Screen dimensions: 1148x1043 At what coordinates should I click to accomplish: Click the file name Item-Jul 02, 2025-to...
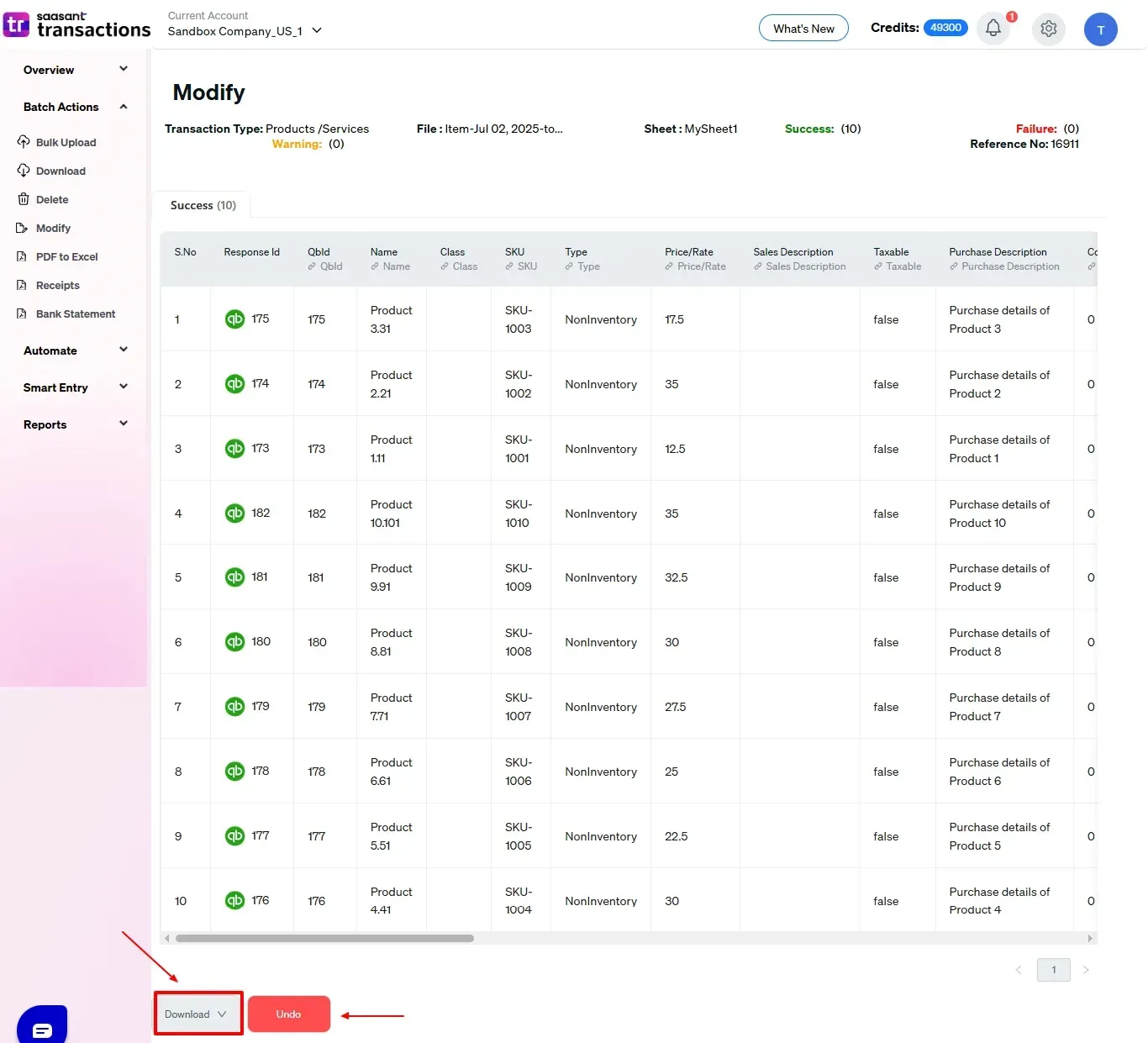(x=503, y=129)
